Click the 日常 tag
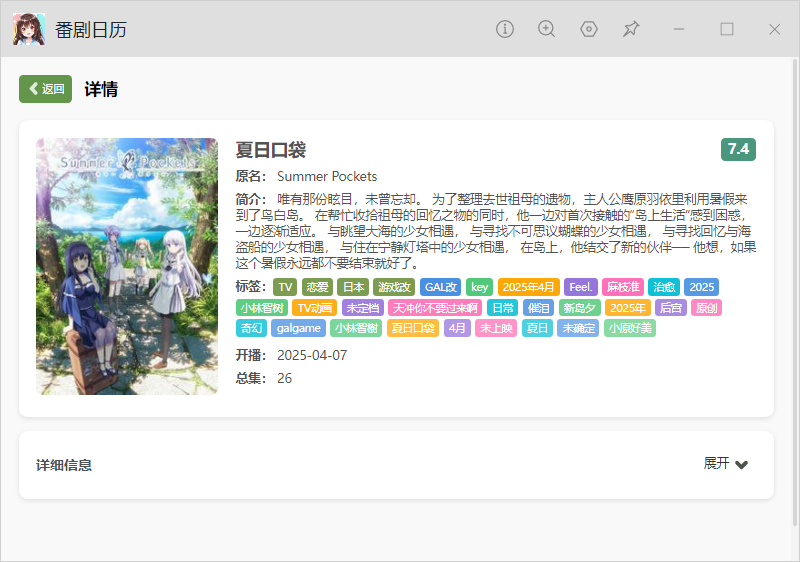Image resolution: width=800 pixels, height=562 pixels. click(503, 308)
